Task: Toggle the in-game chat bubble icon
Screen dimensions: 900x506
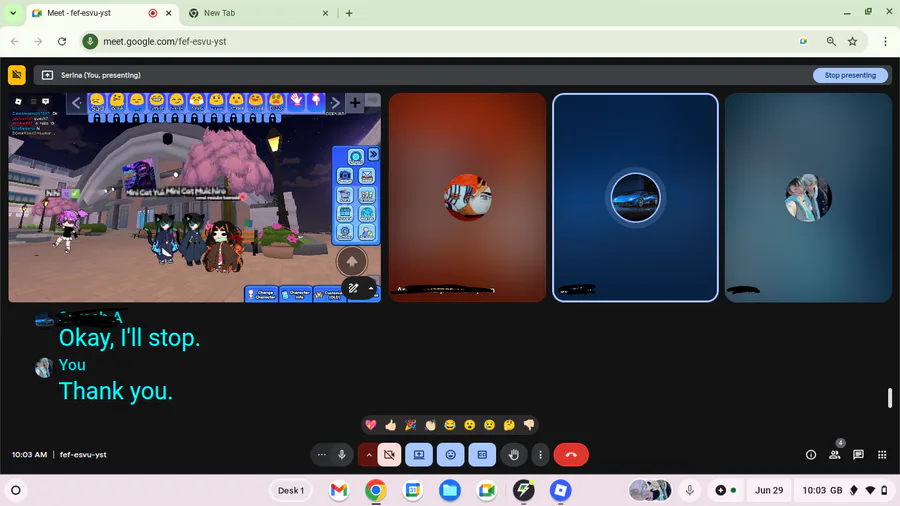Action: [46, 102]
